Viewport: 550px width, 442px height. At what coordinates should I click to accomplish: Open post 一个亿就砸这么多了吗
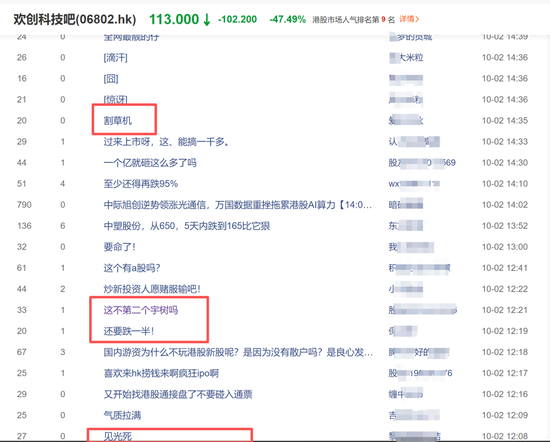pos(150,163)
